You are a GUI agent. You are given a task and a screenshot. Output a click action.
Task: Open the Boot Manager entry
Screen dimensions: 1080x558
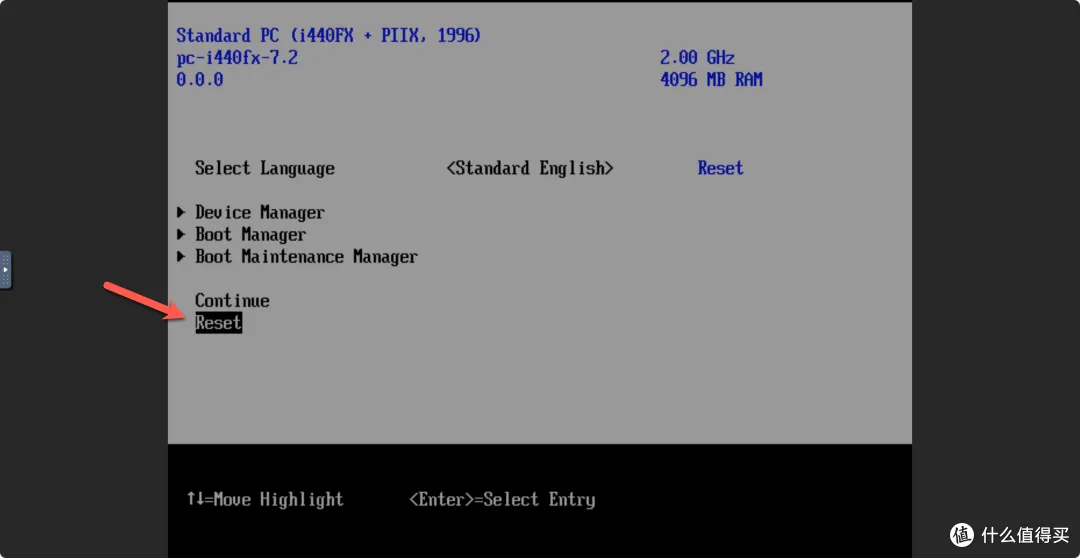[x=250, y=234]
